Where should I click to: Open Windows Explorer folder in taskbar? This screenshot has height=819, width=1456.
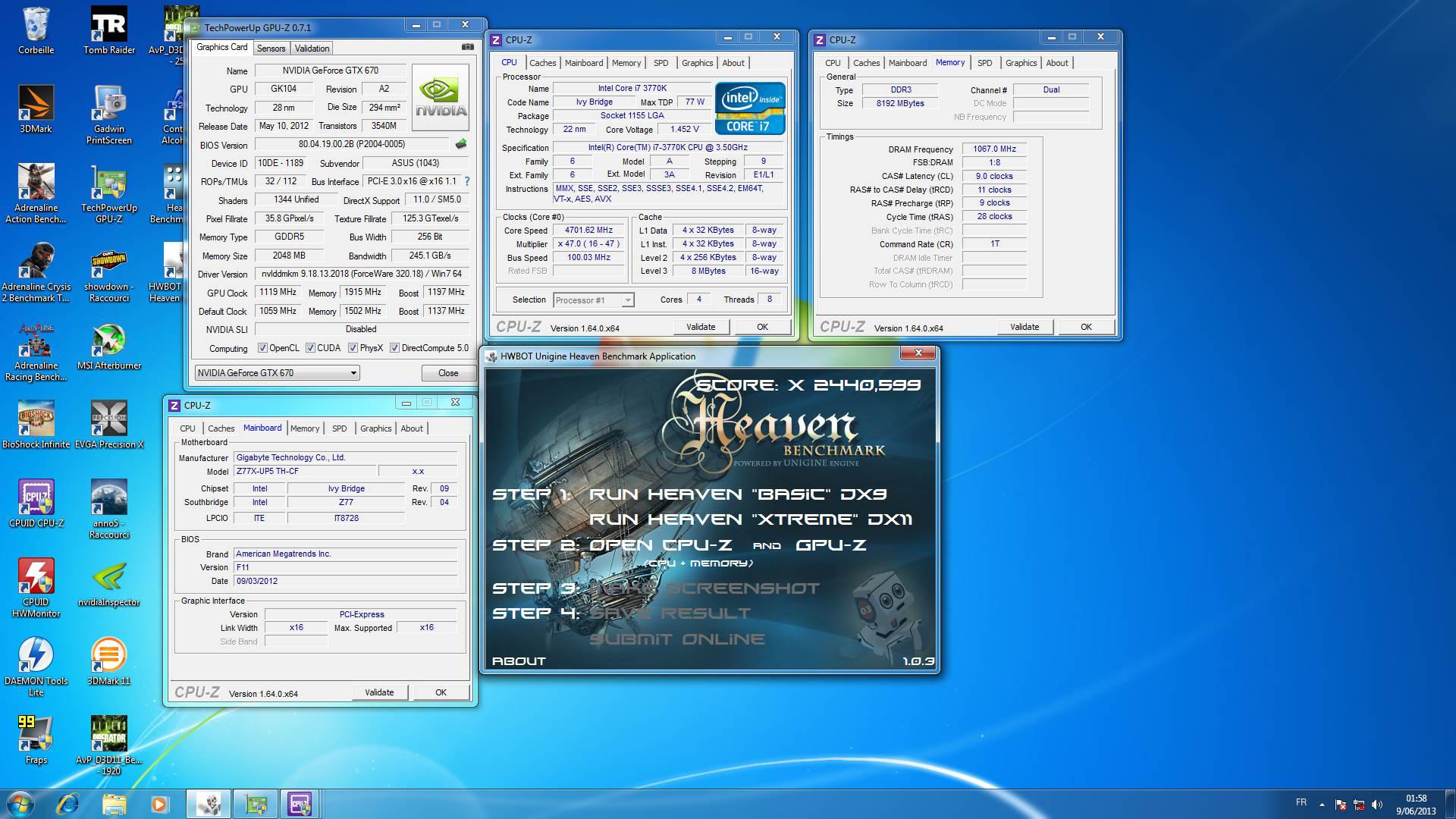(x=114, y=804)
